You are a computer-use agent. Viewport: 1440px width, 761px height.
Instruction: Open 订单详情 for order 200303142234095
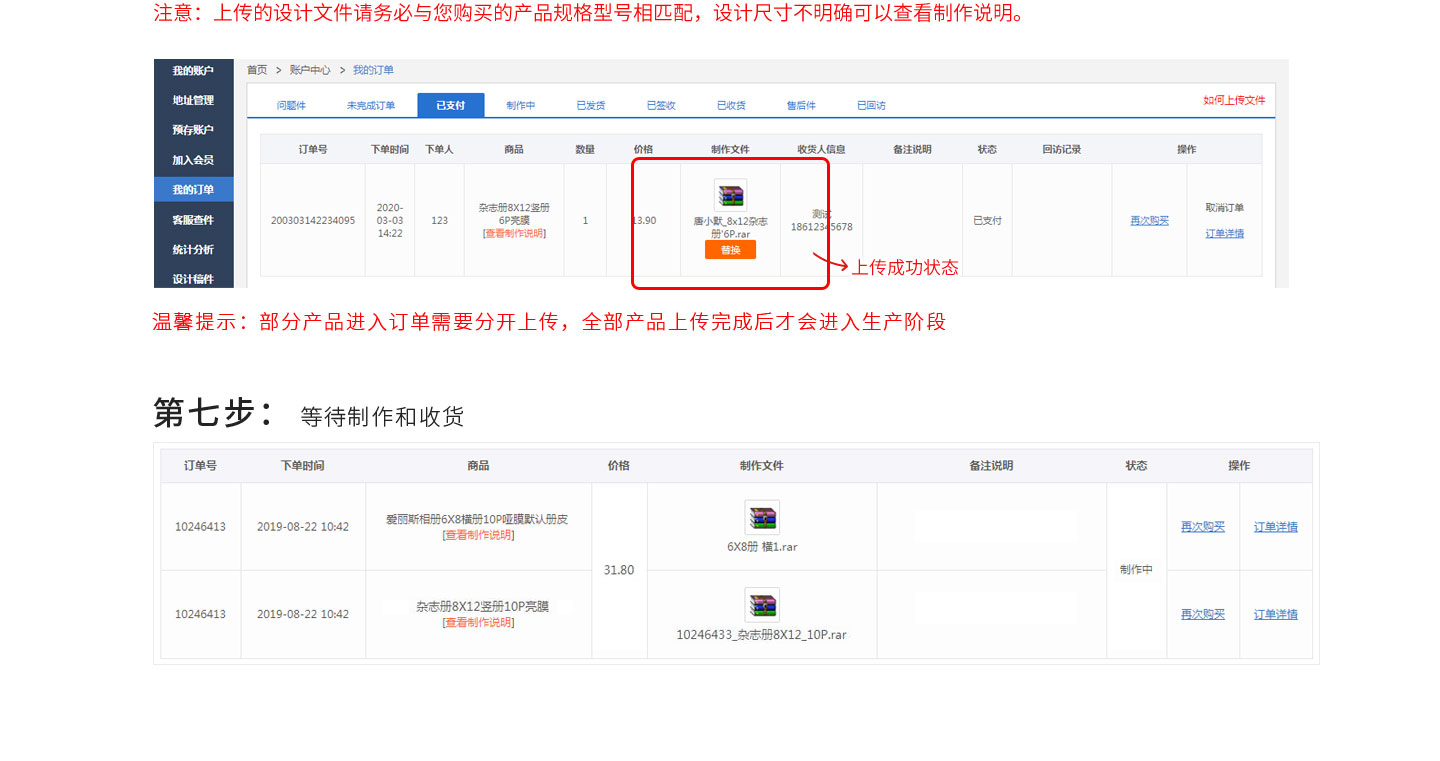coord(1224,233)
